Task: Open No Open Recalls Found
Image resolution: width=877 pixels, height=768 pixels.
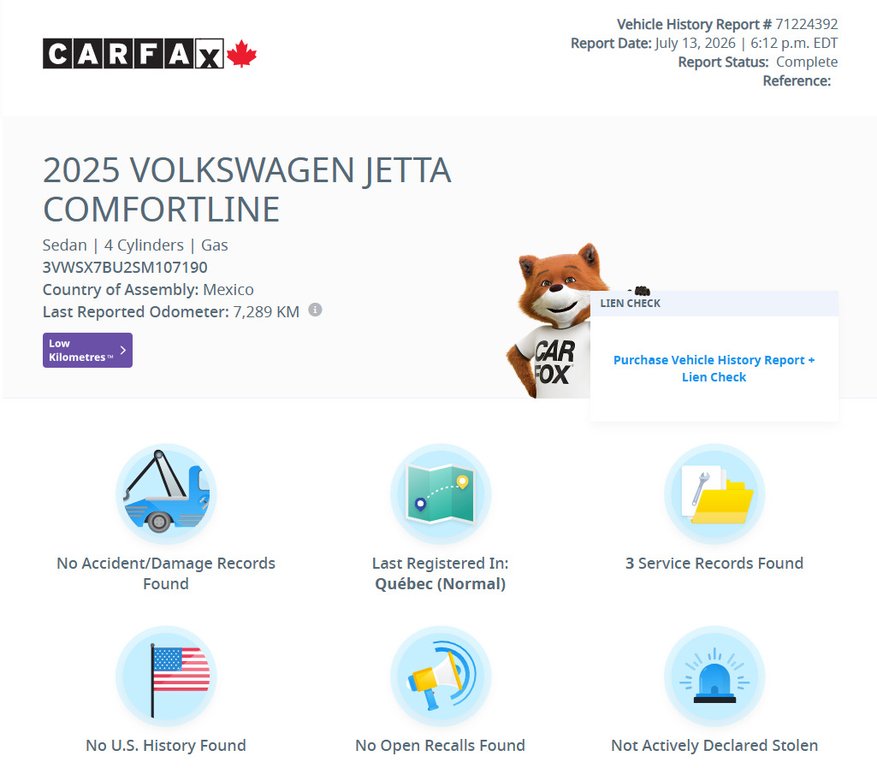Action: pos(440,745)
